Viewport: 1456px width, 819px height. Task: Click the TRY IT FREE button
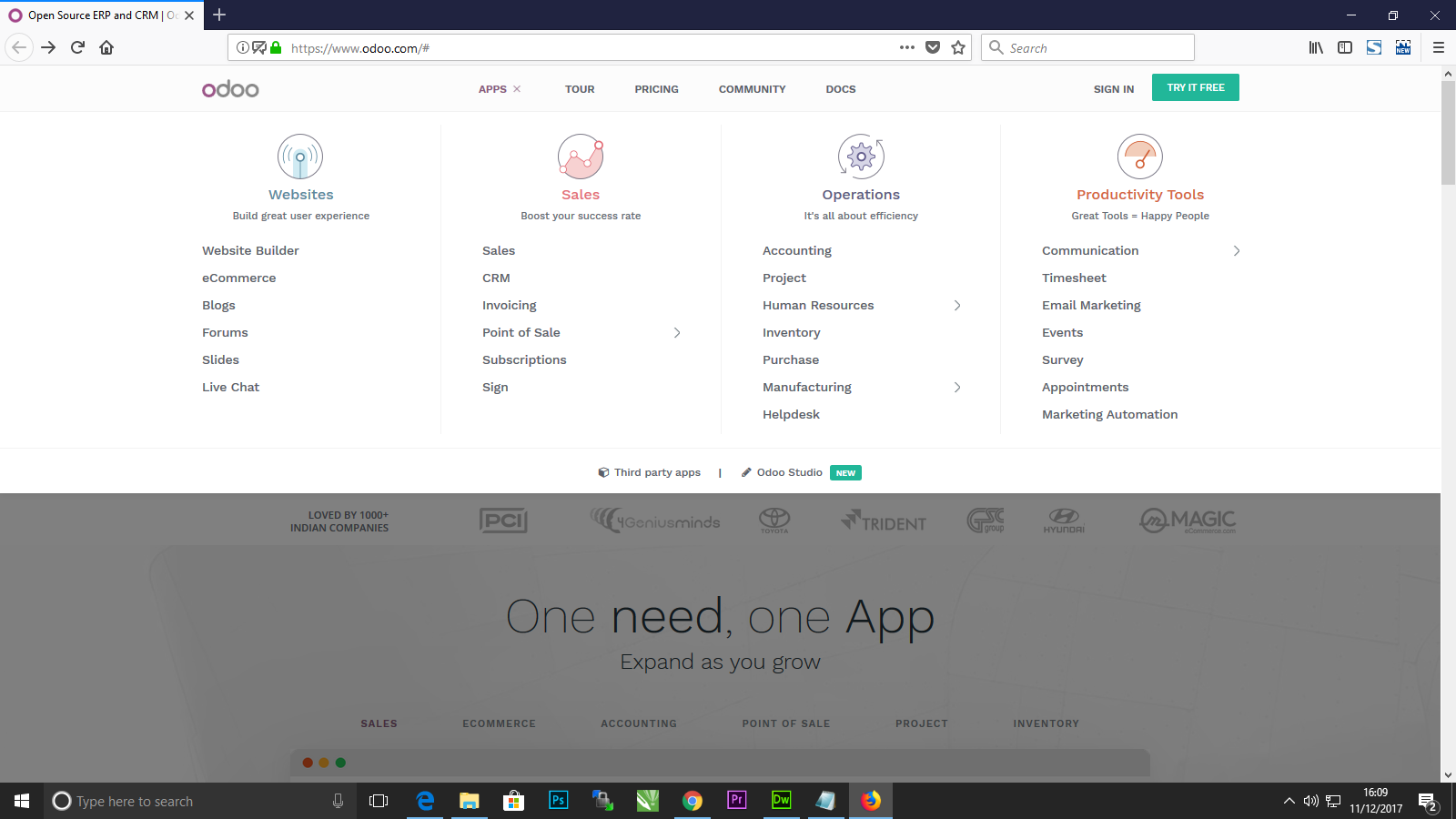(1196, 87)
